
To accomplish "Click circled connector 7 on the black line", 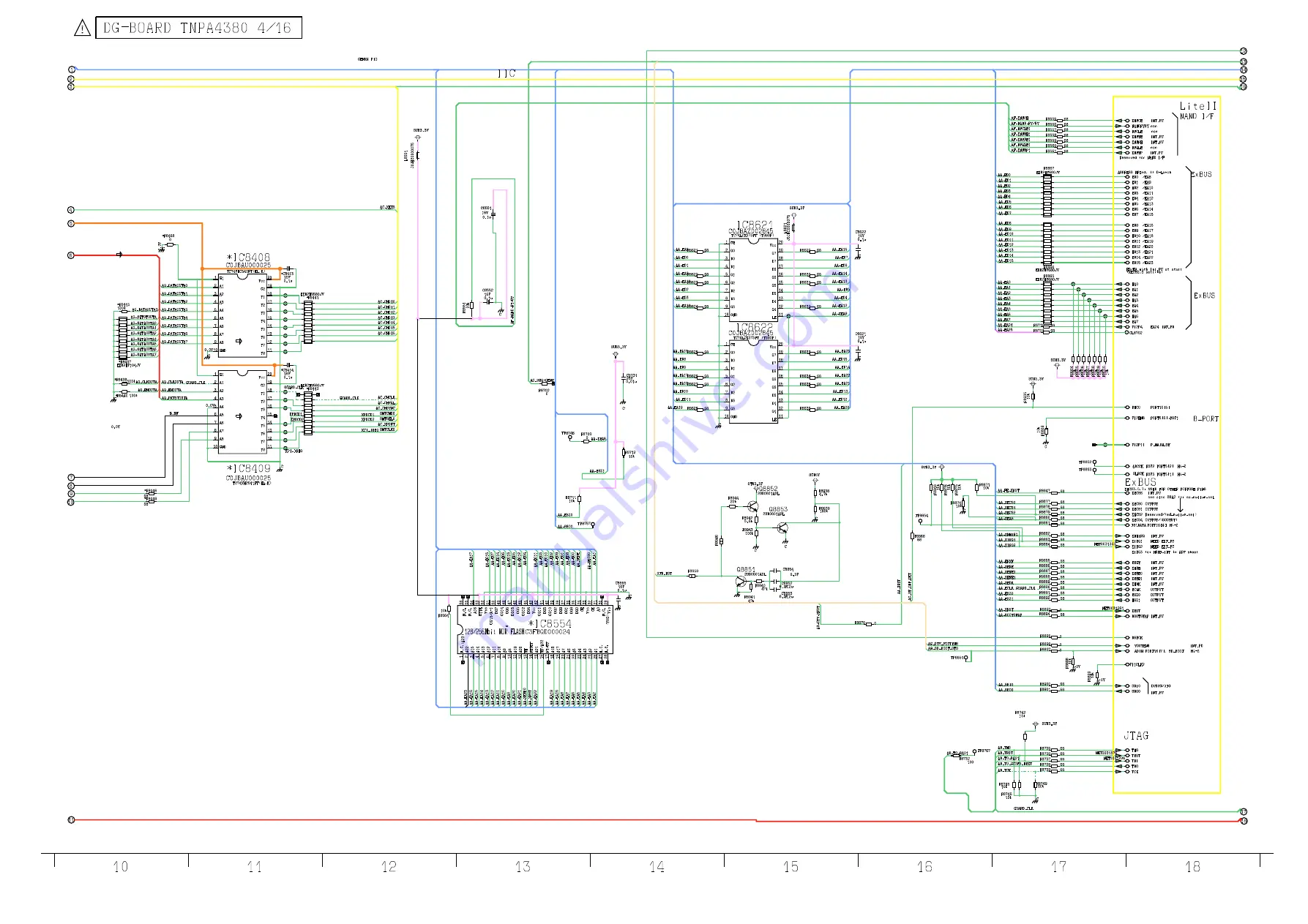I will 71,478.
